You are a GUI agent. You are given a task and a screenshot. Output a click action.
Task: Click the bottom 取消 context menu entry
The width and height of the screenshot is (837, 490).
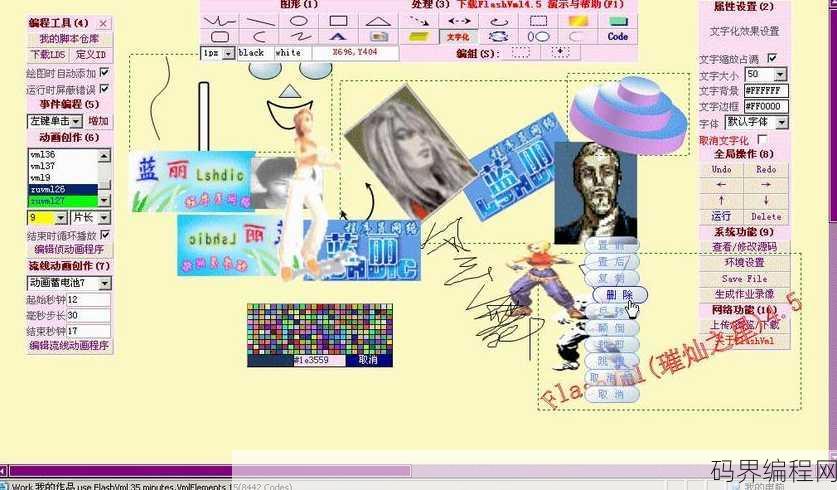pyautogui.click(x=612, y=395)
